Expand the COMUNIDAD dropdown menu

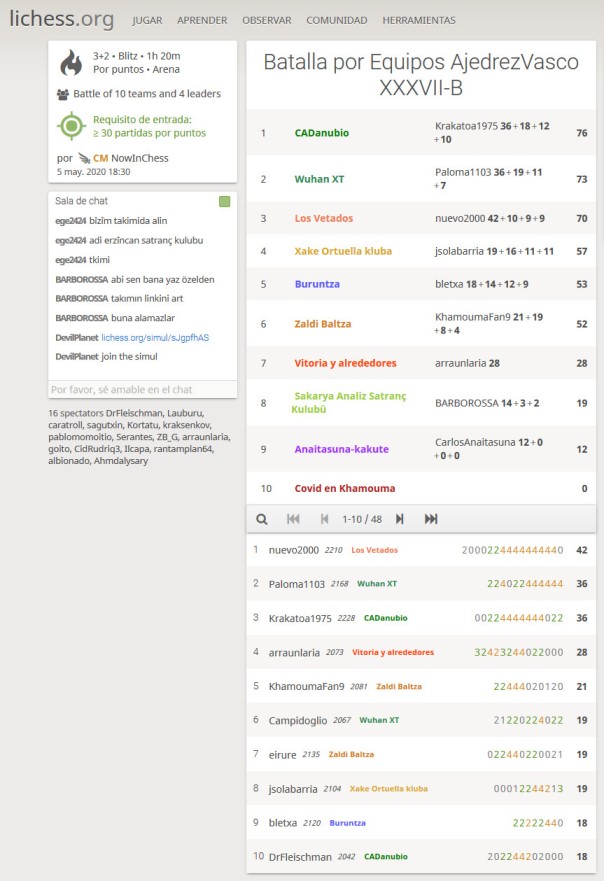(x=336, y=20)
